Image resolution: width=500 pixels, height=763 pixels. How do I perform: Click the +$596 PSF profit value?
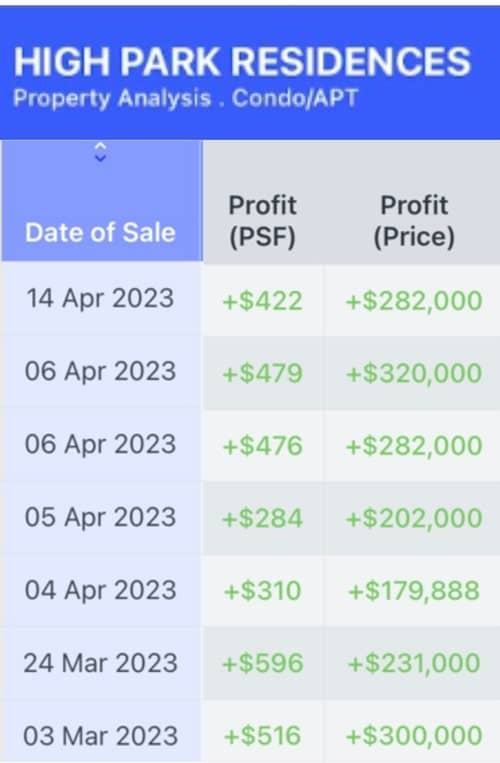coord(263,663)
